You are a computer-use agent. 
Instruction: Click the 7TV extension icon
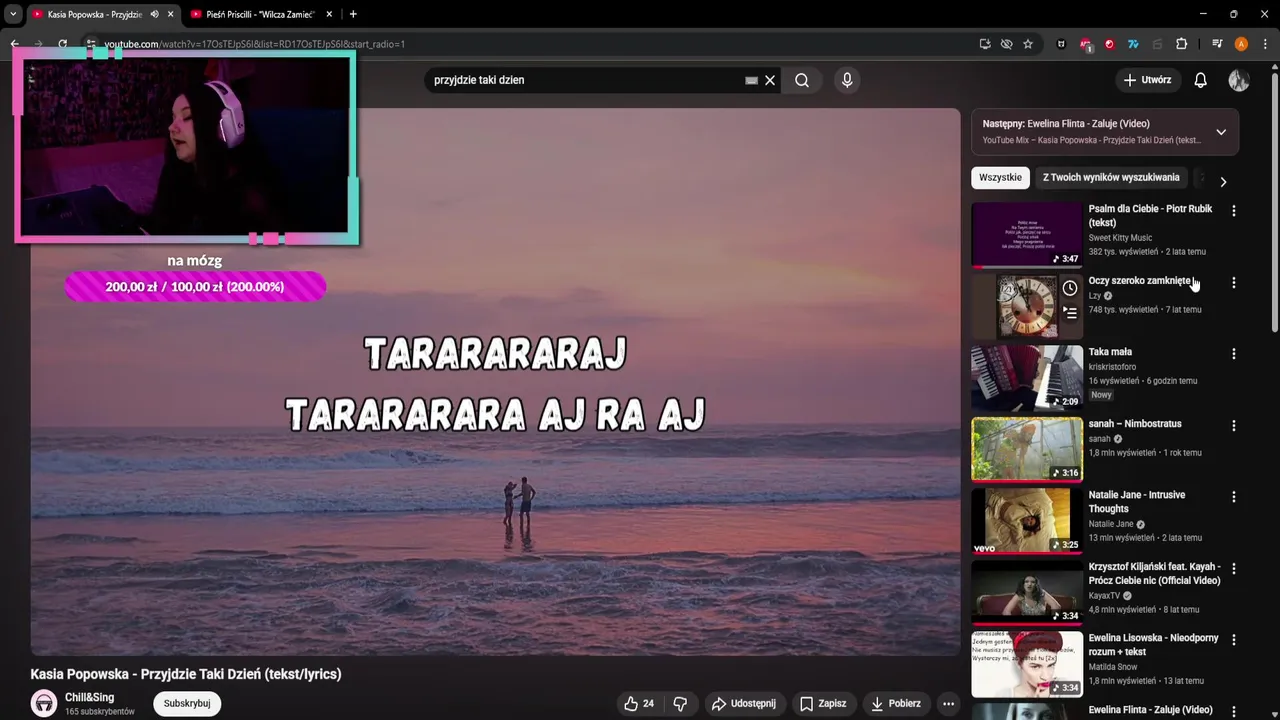coord(1133,44)
